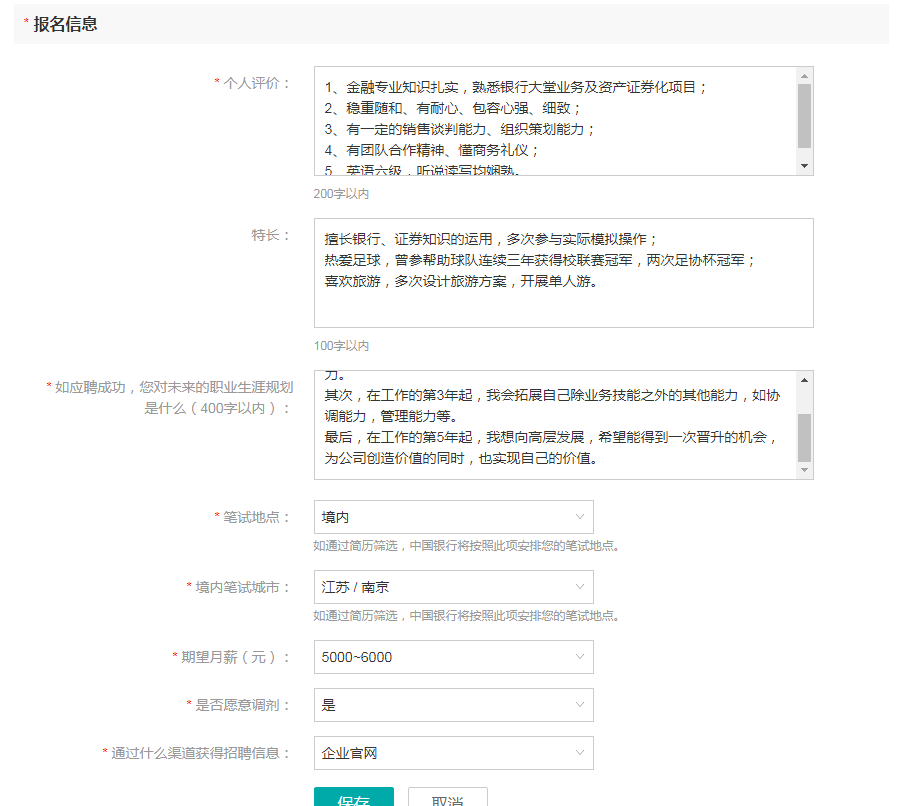Click the 保存 button
907x806 pixels.
[353, 798]
